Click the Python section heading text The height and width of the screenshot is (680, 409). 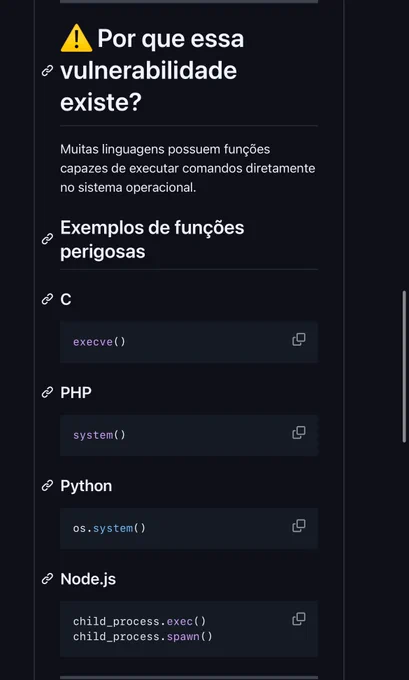(x=86, y=486)
